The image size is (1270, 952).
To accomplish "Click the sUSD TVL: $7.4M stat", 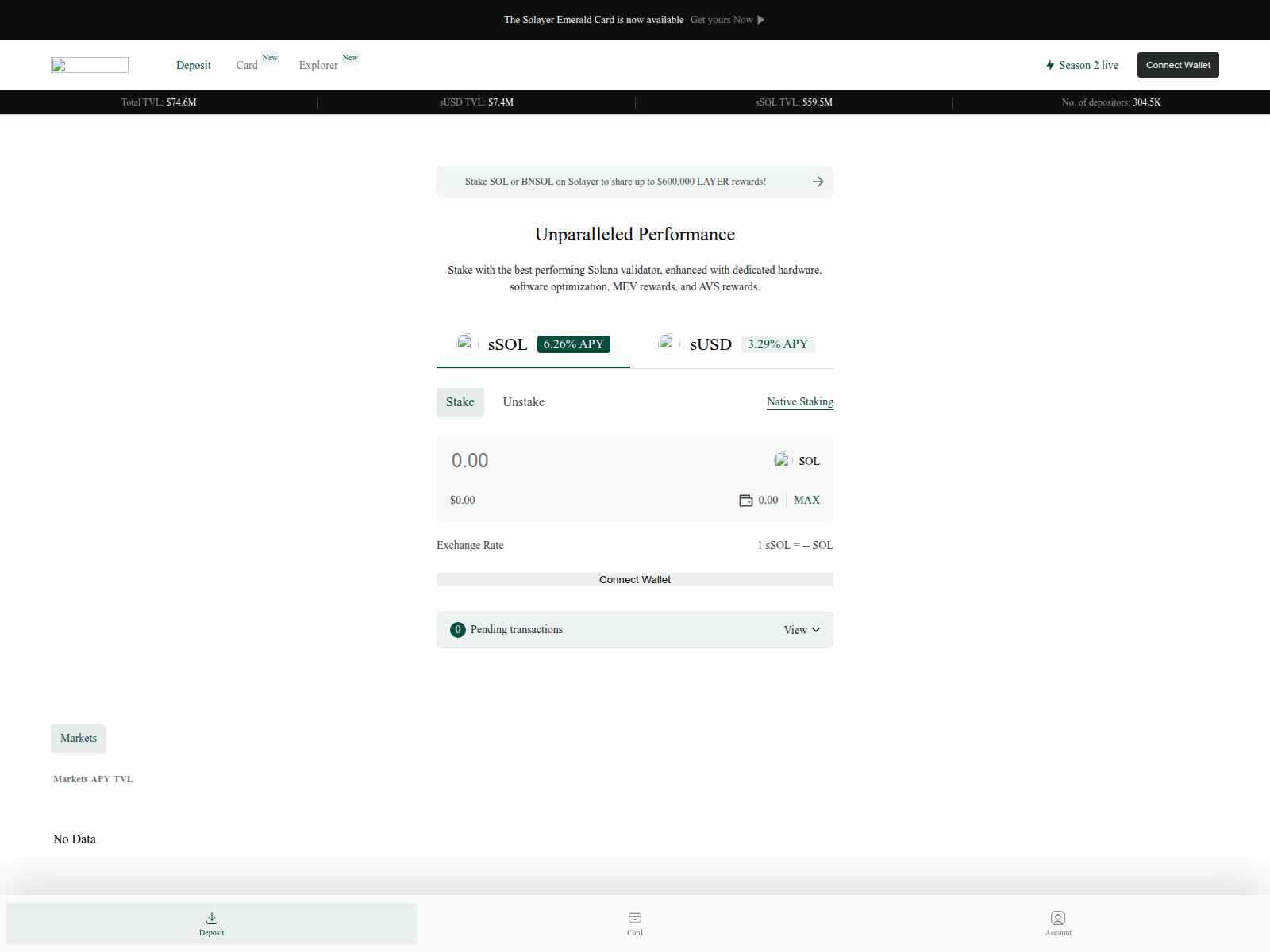I will 476,102.
